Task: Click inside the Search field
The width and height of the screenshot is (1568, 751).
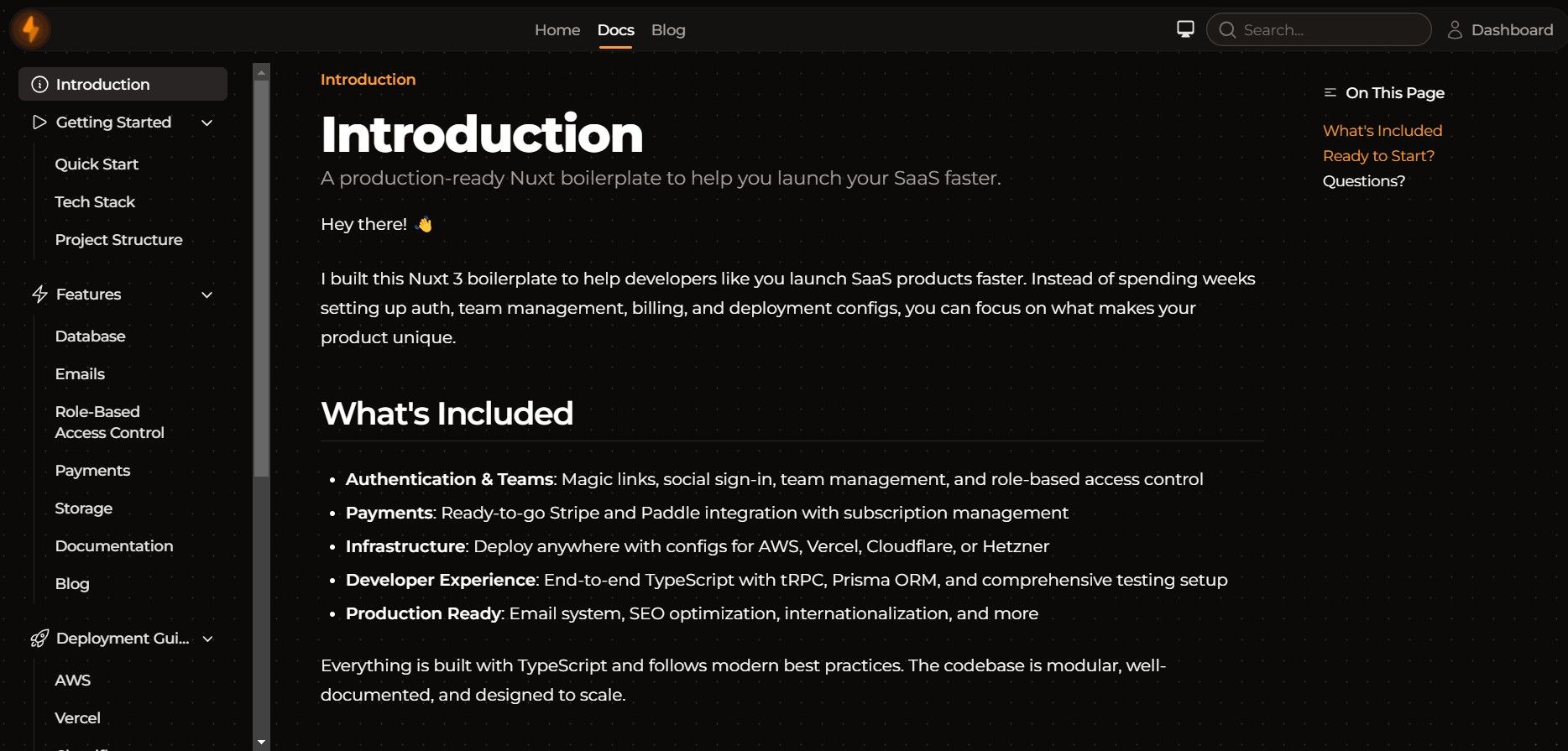Action: pyautogui.click(x=1318, y=29)
